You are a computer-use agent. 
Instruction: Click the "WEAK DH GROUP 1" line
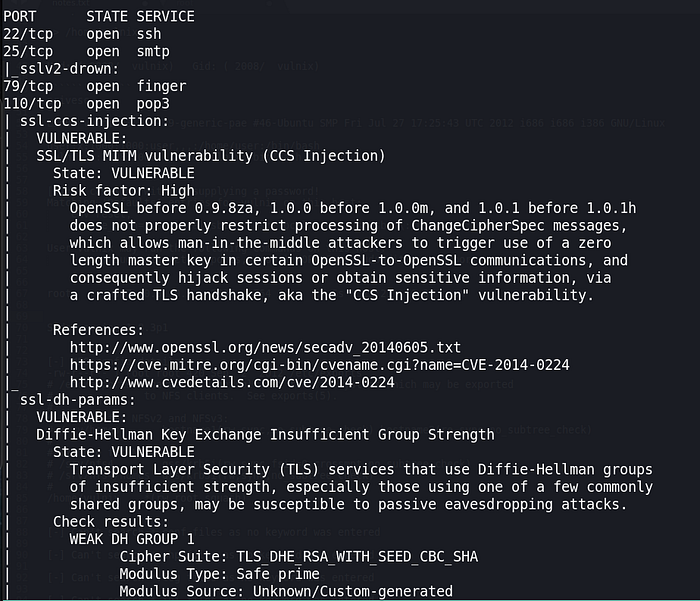click(131, 539)
